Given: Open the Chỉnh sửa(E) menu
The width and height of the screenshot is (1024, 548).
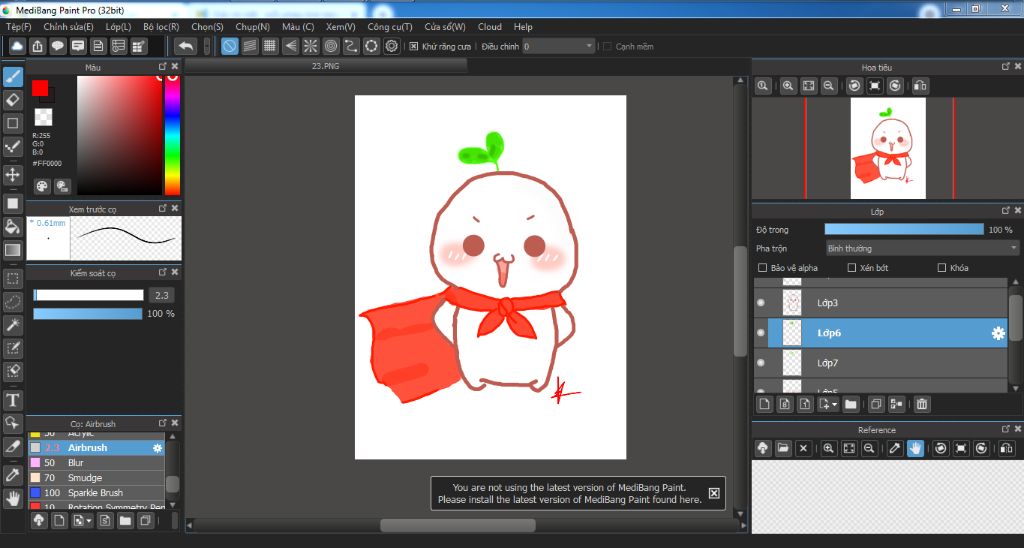Looking at the screenshot, I should pos(68,27).
